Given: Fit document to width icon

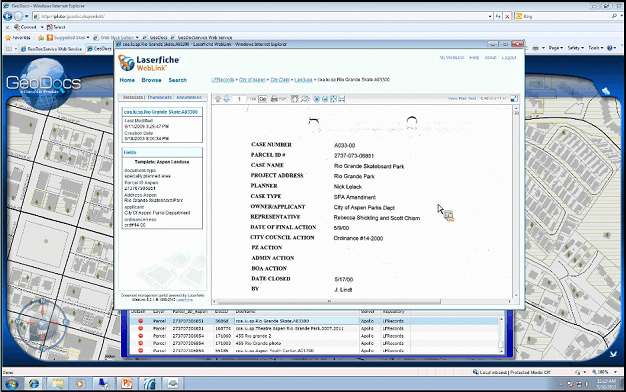Looking at the screenshot, I should pyautogui.click(x=342, y=99).
